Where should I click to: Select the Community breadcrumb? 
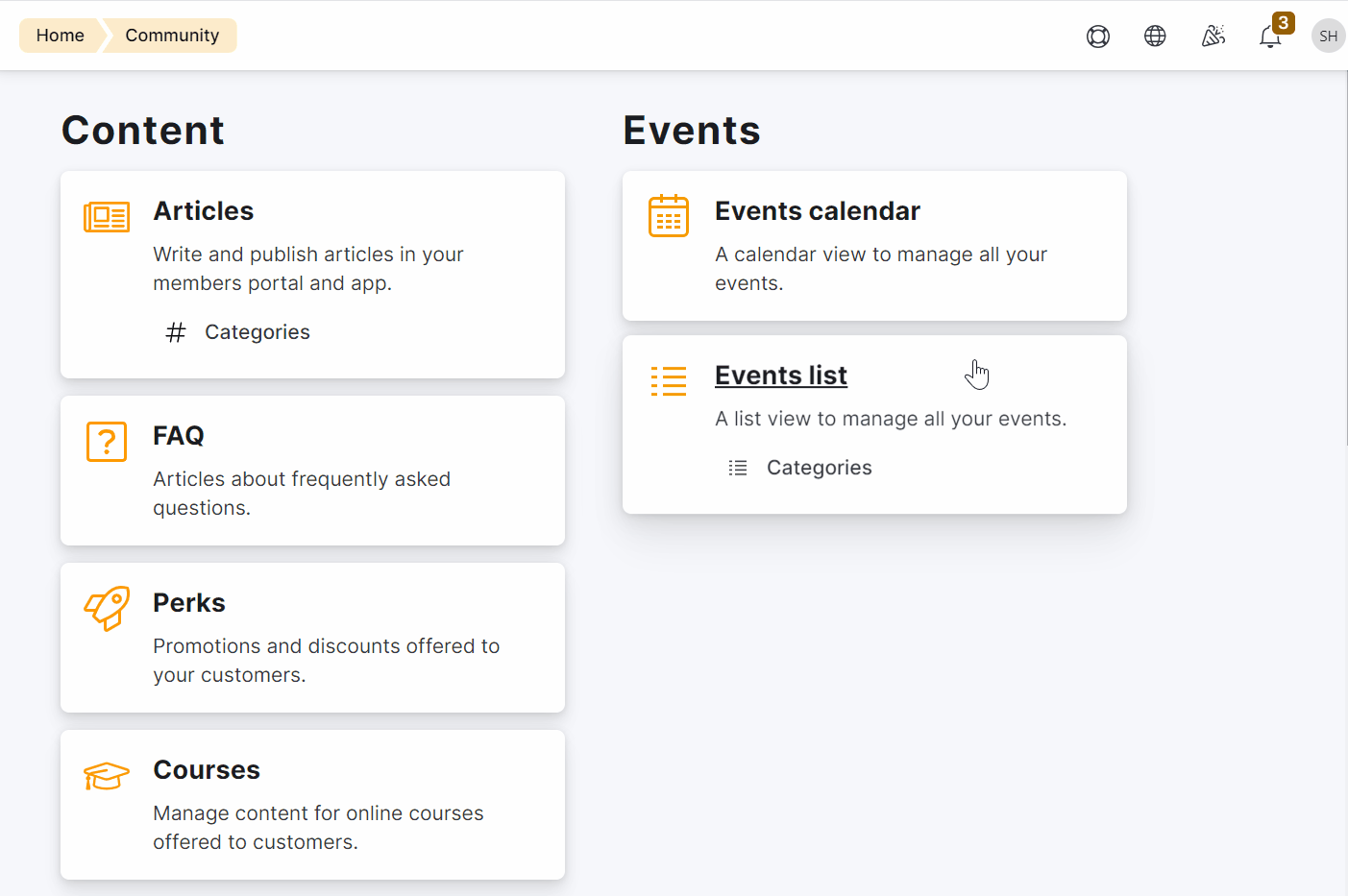[x=172, y=36]
